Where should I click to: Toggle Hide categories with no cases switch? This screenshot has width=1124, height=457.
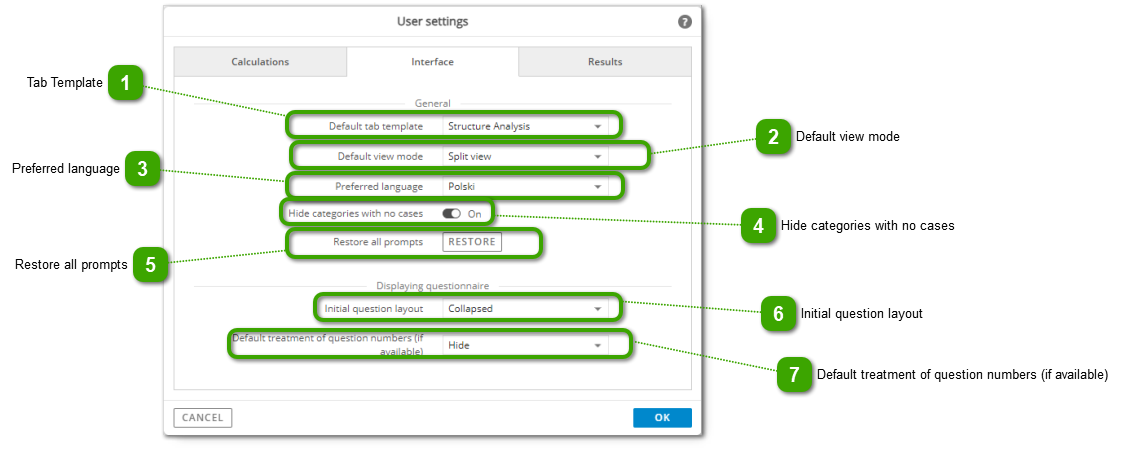452,213
